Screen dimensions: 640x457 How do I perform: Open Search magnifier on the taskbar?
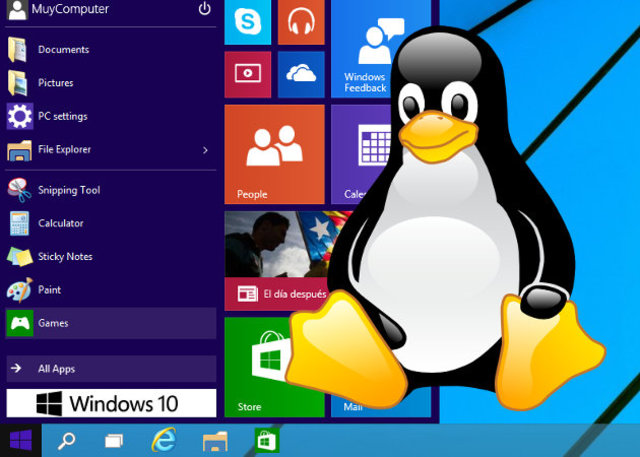[66, 441]
